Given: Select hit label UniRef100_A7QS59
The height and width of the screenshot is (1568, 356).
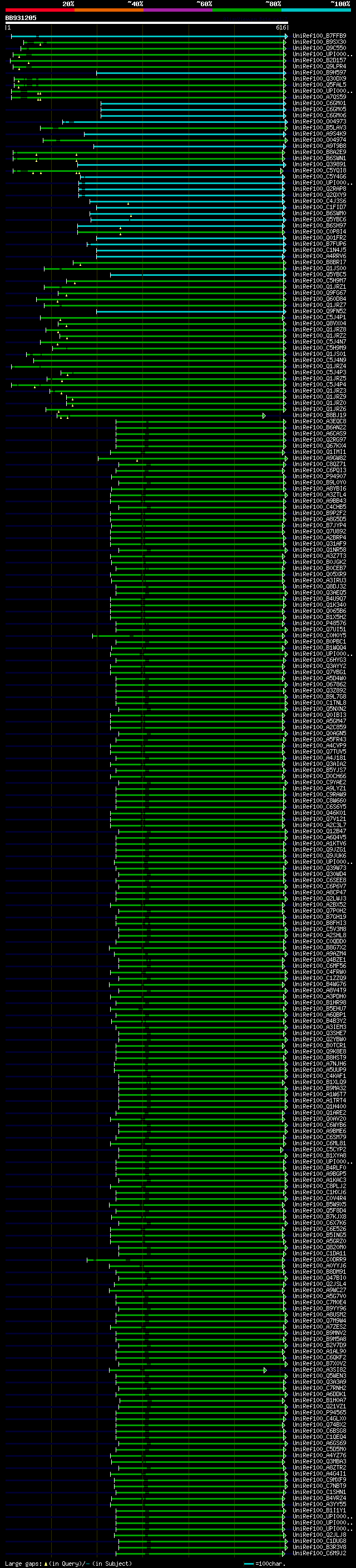Looking at the screenshot, I should [x=319, y=97].
